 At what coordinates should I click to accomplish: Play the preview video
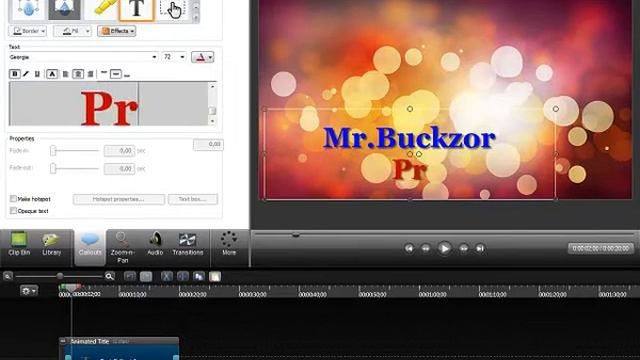pos(444,248)
